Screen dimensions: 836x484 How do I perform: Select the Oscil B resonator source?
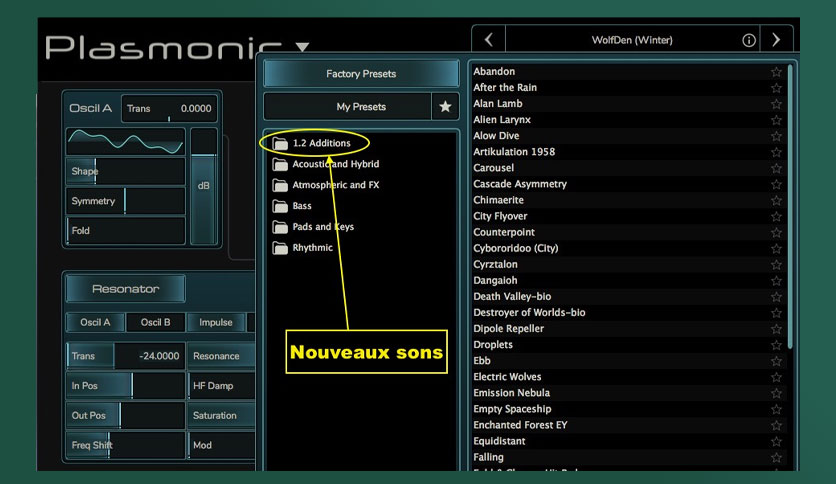[156, 322]
